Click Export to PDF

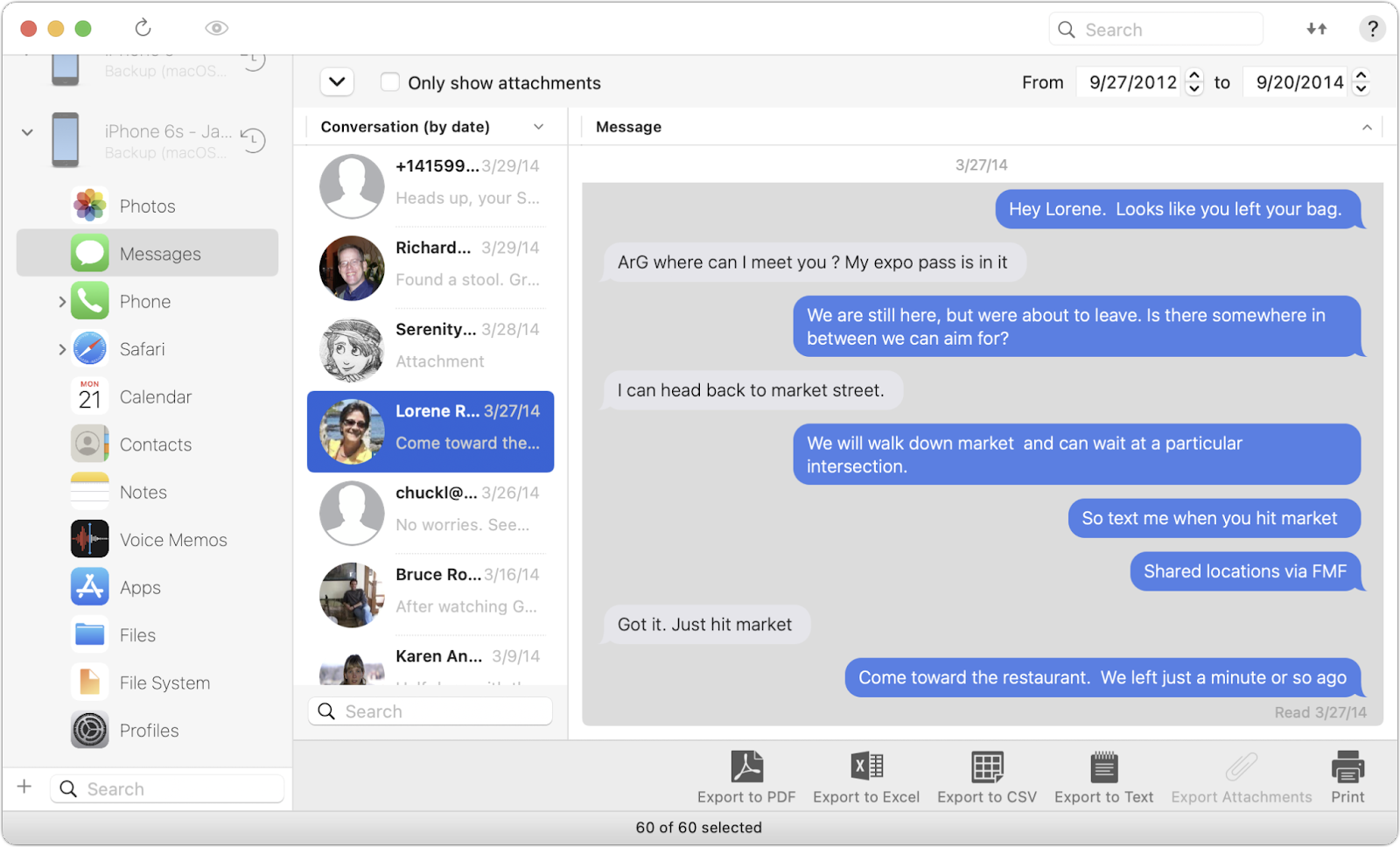[746, 777]
